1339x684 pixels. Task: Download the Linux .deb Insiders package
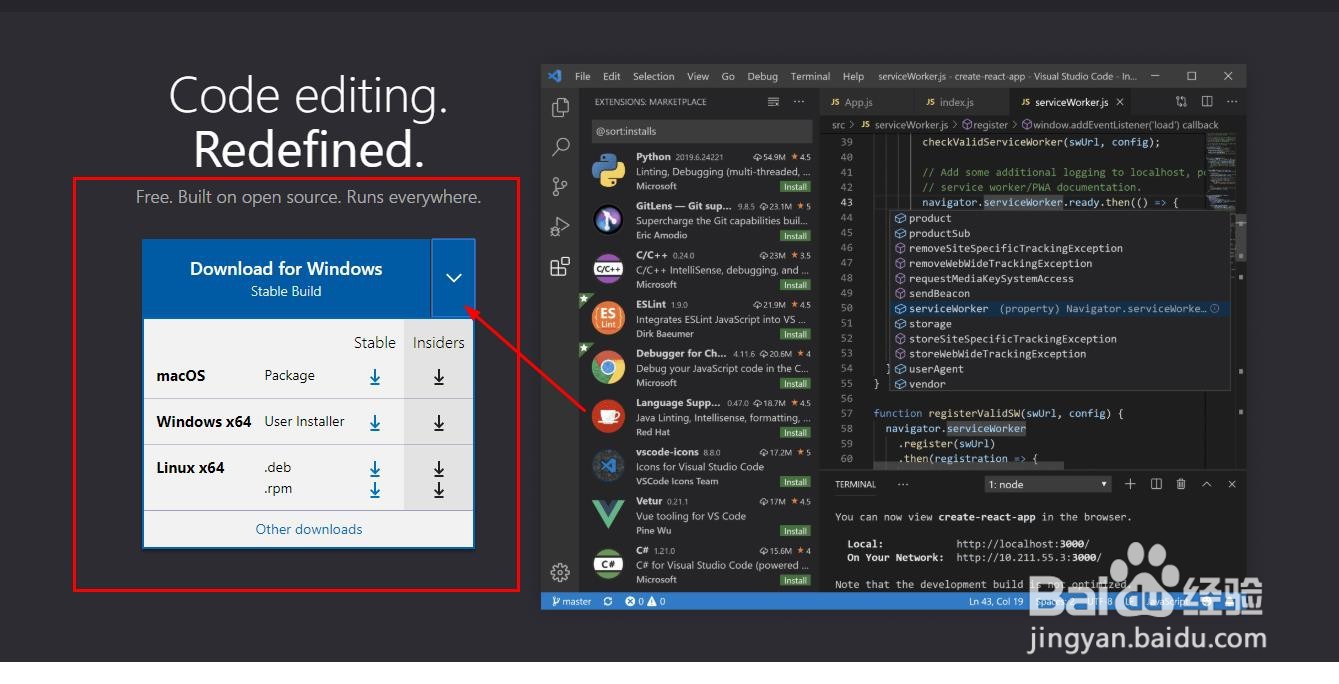point(439,468)
